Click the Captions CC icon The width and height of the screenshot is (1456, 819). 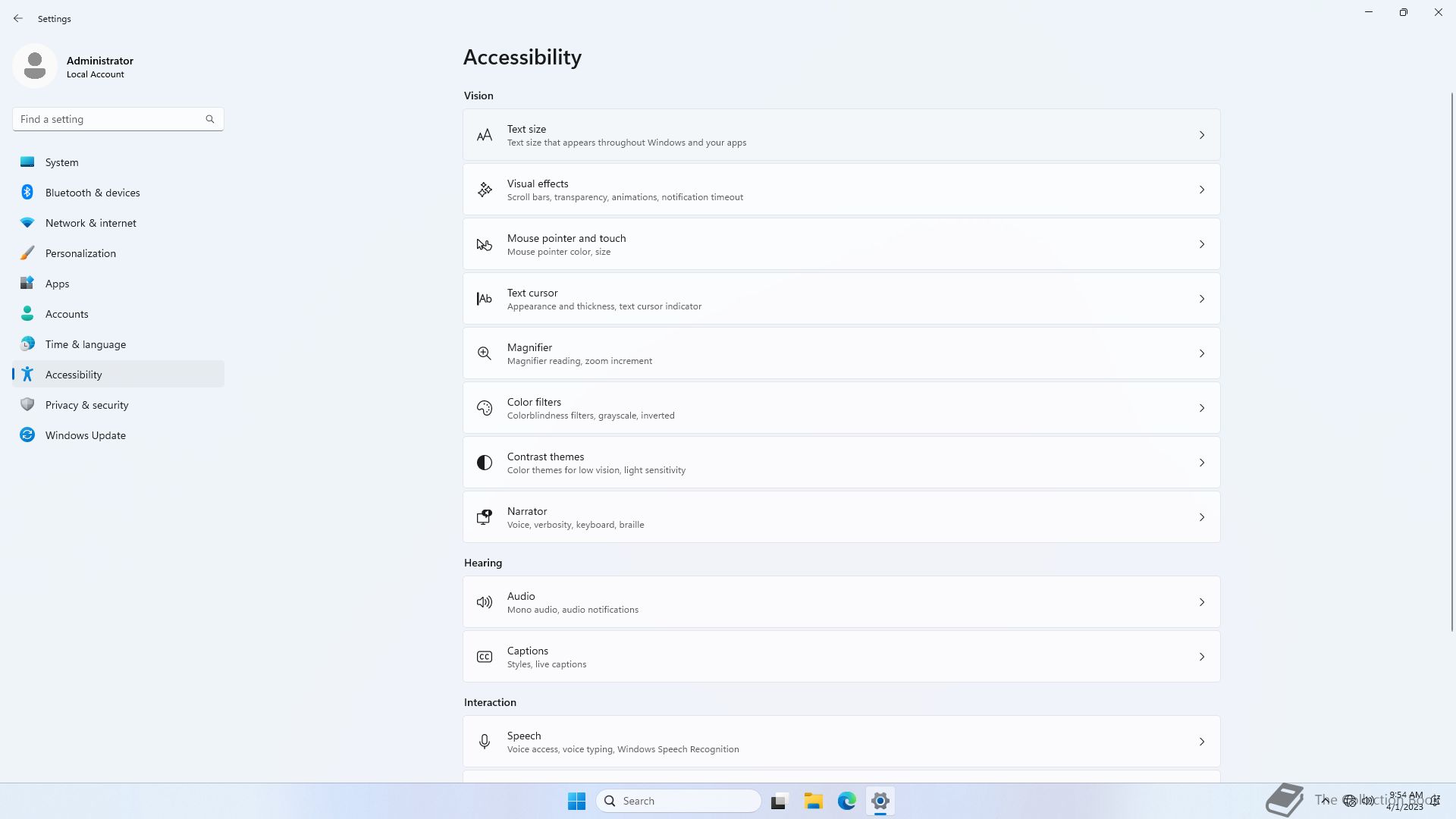click(x=485, y=657)
